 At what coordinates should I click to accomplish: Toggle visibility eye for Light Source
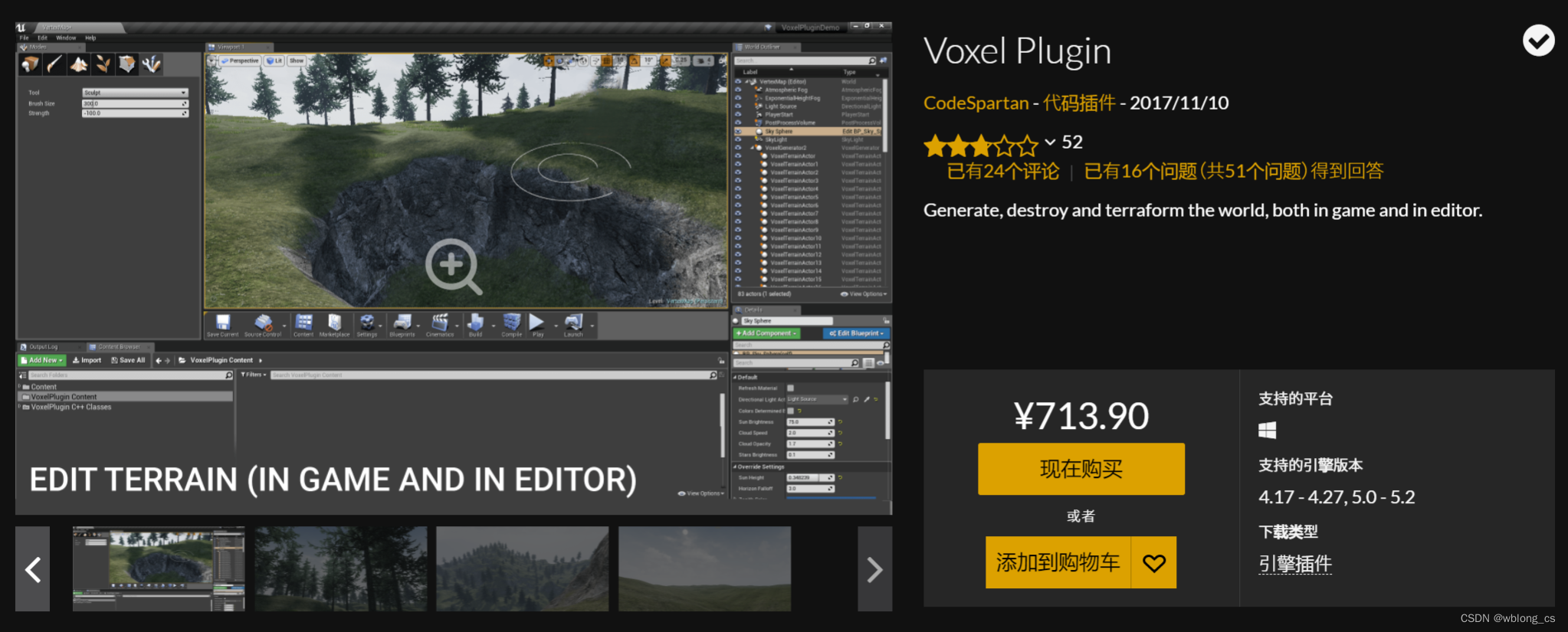(x=738, y=106)
